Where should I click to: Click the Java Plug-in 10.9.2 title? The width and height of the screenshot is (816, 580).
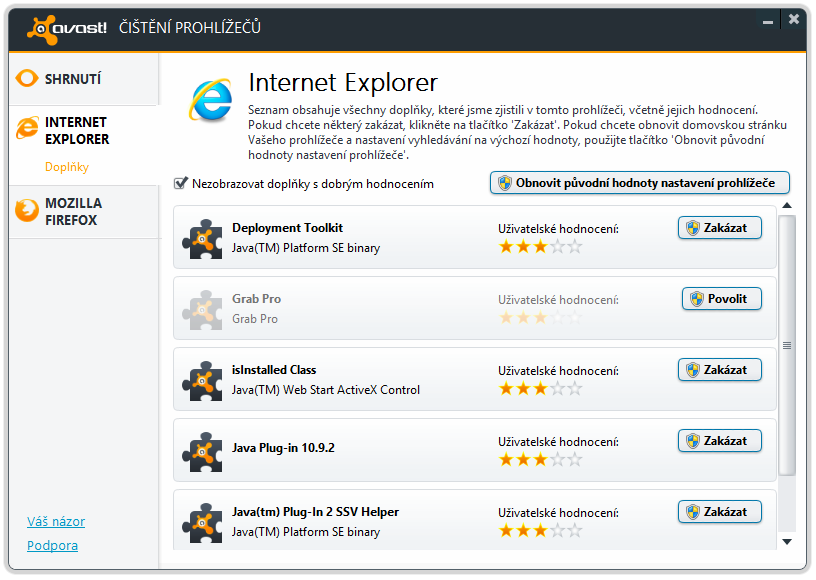pyautogui.click(x=283, y=447)
